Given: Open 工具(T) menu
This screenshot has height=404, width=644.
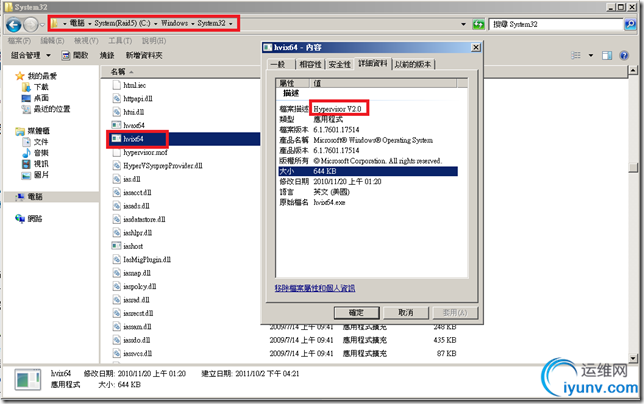Looking at the screenshot, I should [x=120, y=41].
